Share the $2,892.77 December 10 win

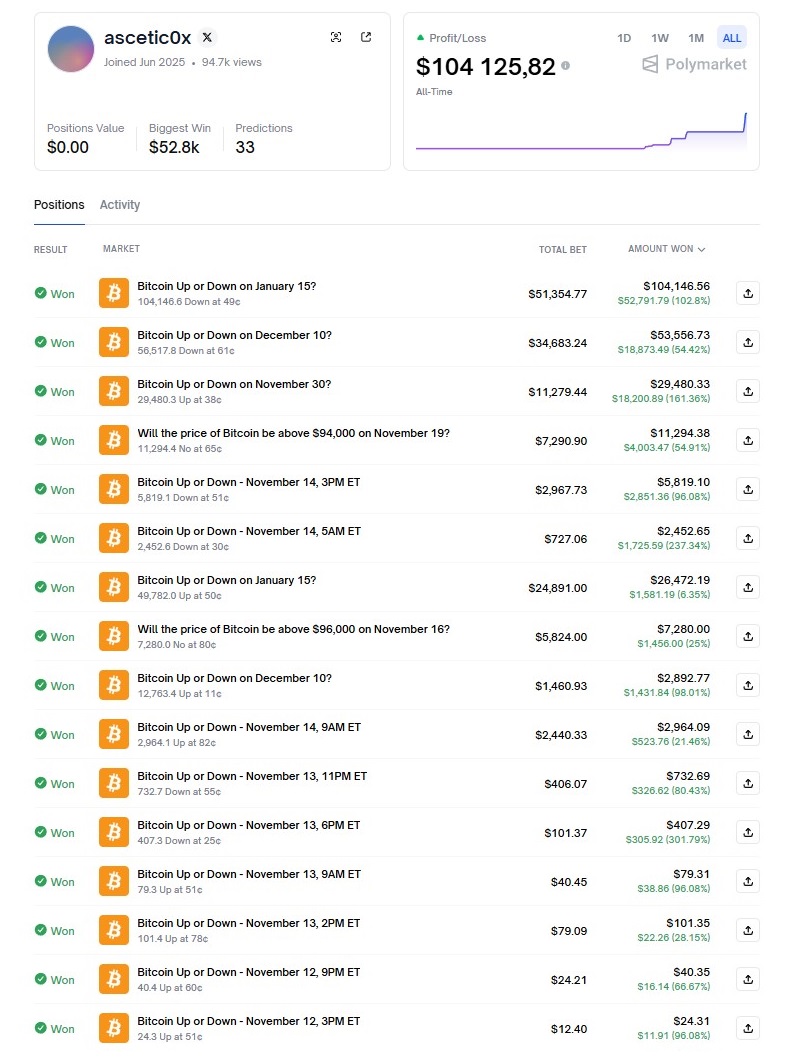[x=748, y=685]
